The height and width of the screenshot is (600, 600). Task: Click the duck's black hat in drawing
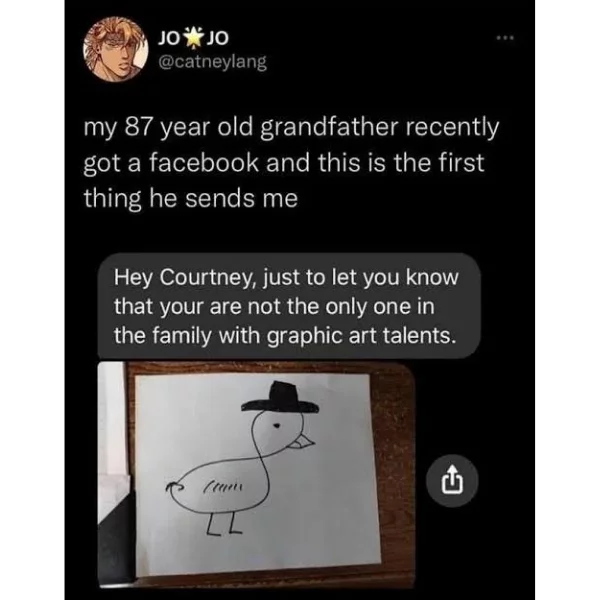point(280,398)
